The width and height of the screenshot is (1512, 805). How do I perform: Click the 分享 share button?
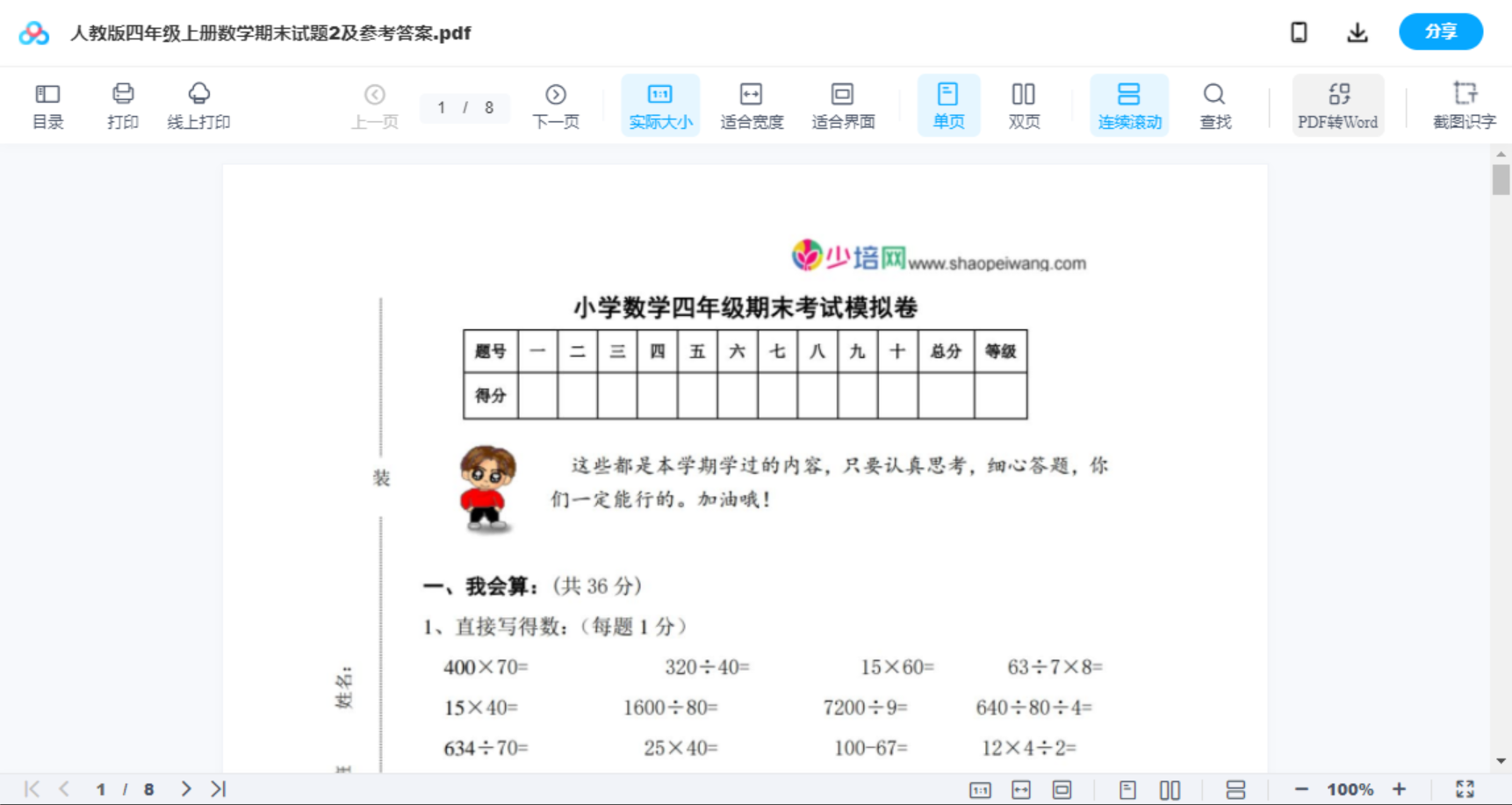coord(1440,32)
